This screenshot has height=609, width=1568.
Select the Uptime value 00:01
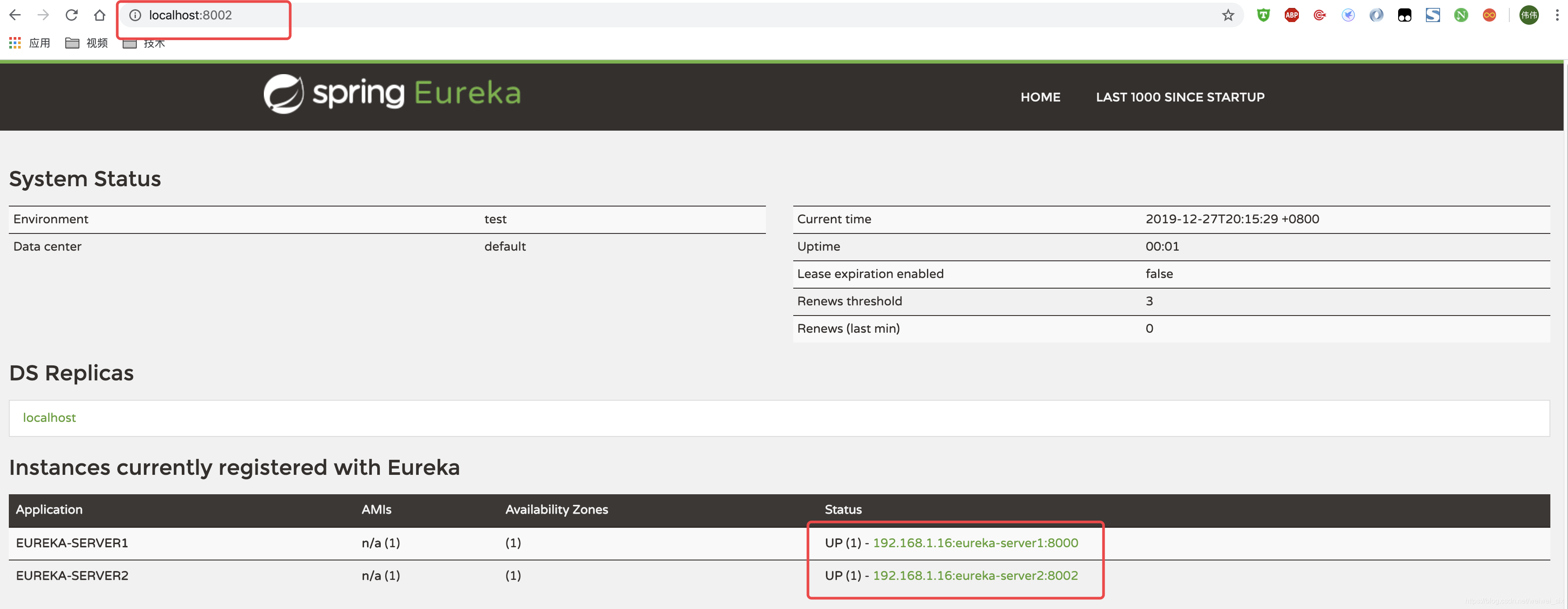1162,247
